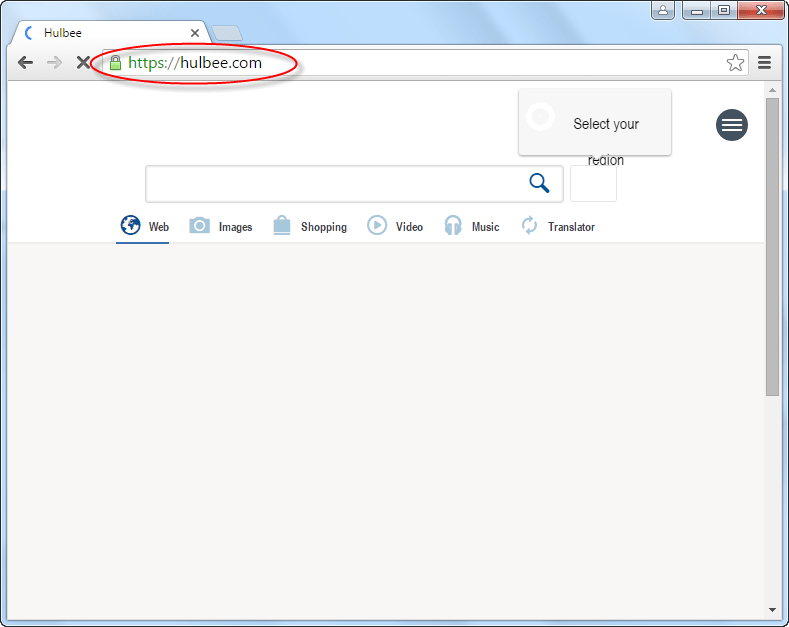Stop page loading with the X button
Viewport: 789px width, 627px height.
84,62
